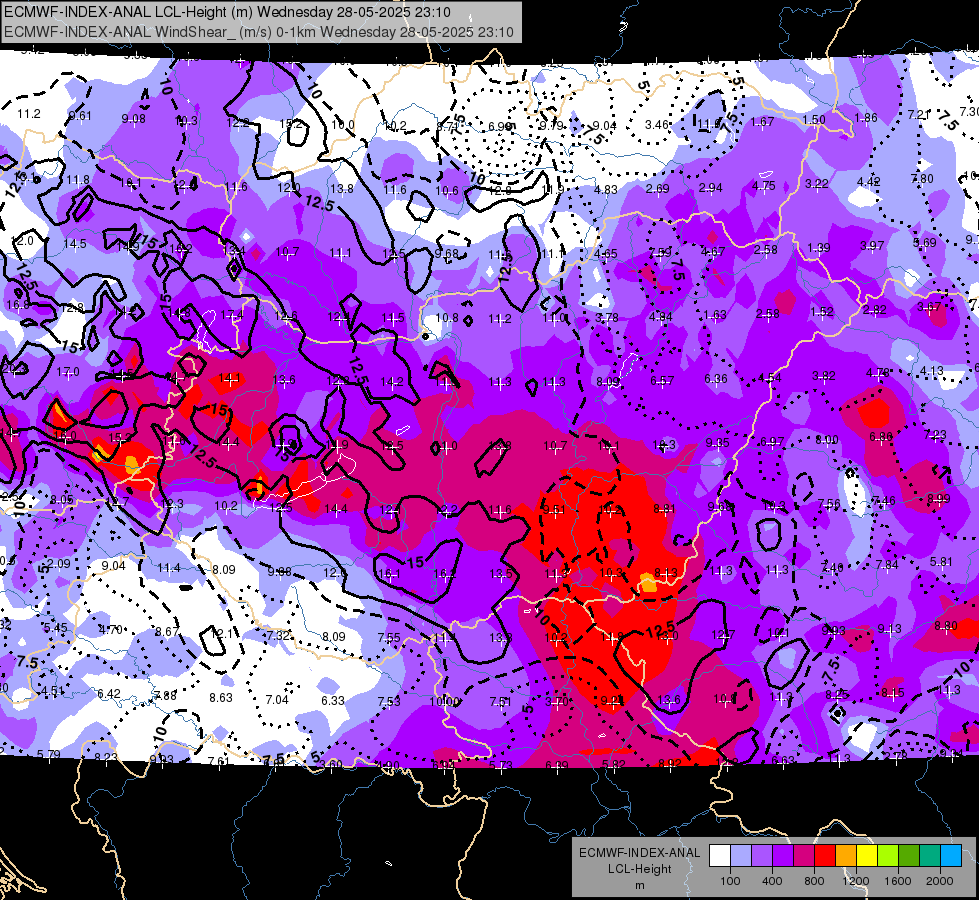This screenshot has height=900, width=979.
Task: Click the WindShear 0-1km title line
Action: [258, 32]
